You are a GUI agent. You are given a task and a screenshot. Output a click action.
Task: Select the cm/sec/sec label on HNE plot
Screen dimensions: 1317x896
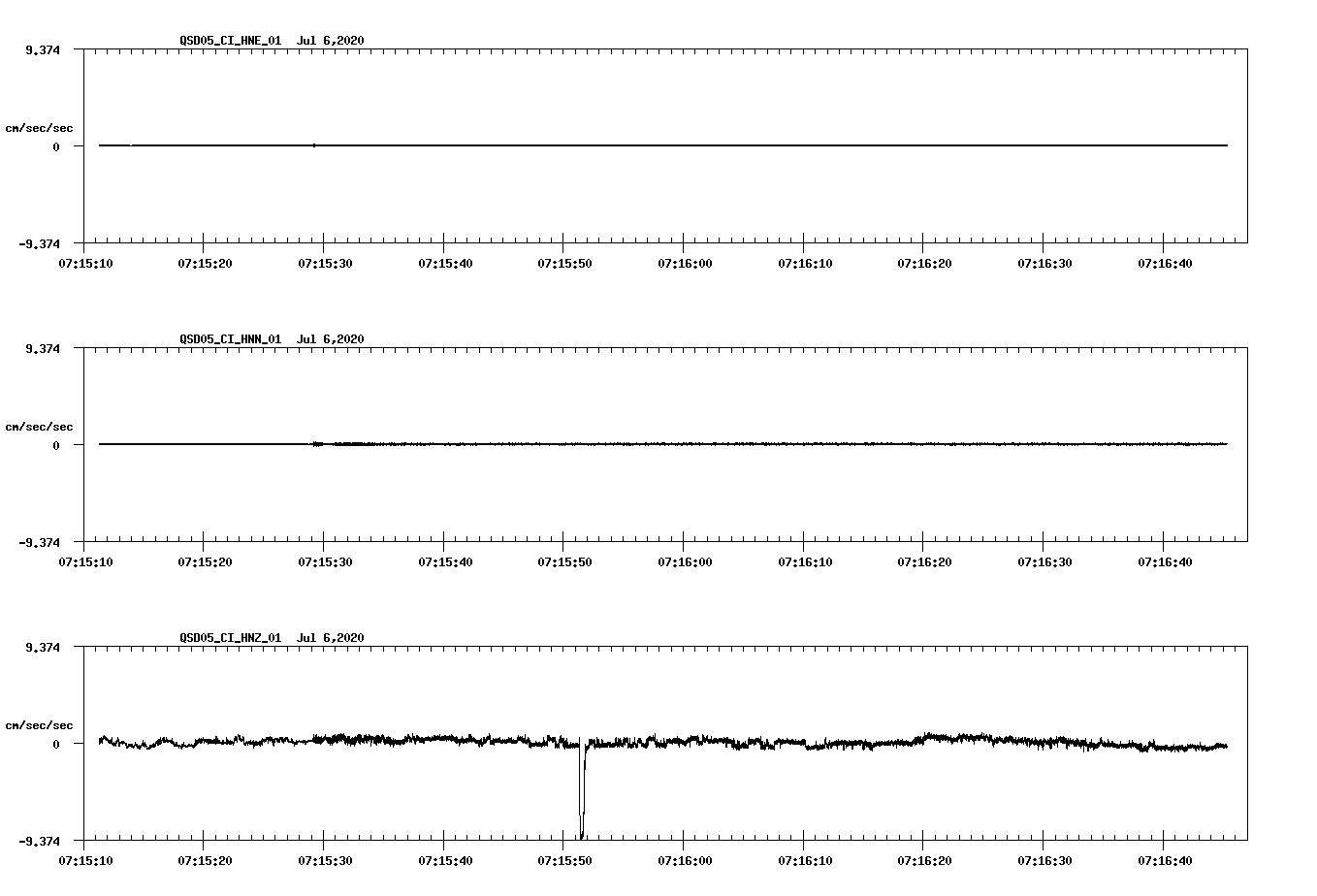point(40,128)
